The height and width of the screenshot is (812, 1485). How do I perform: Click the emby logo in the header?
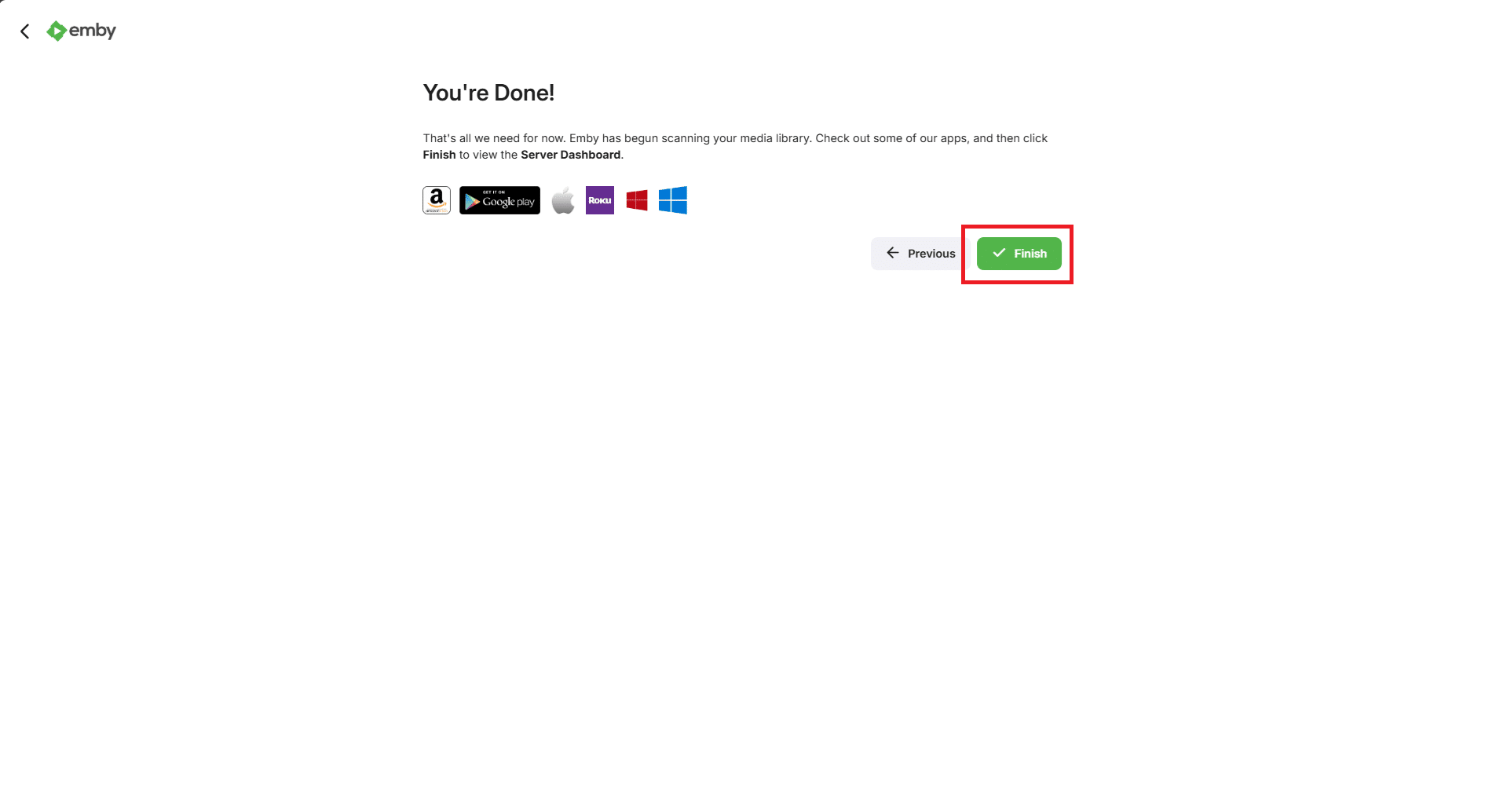pyautogui.click(x=81, y=31)
